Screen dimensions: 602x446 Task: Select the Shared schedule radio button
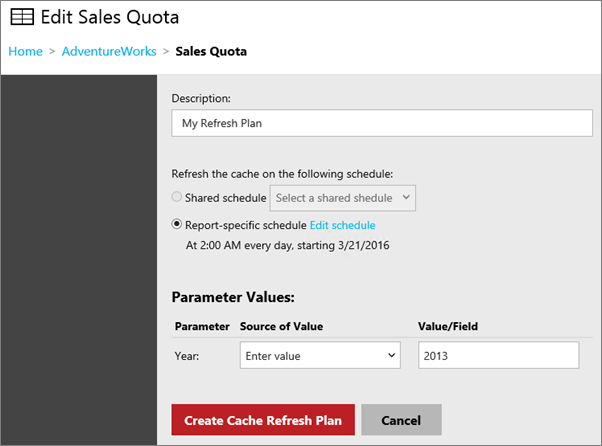click(178, 198)
